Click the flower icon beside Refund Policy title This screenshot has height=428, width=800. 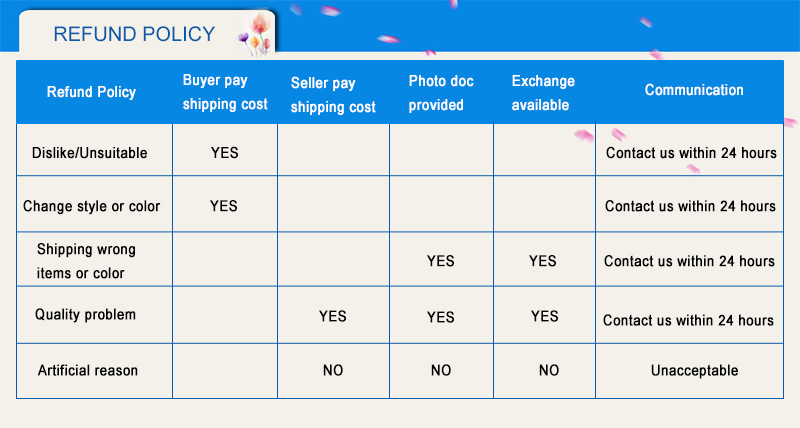pyautogui.click(x=255, y=35)
